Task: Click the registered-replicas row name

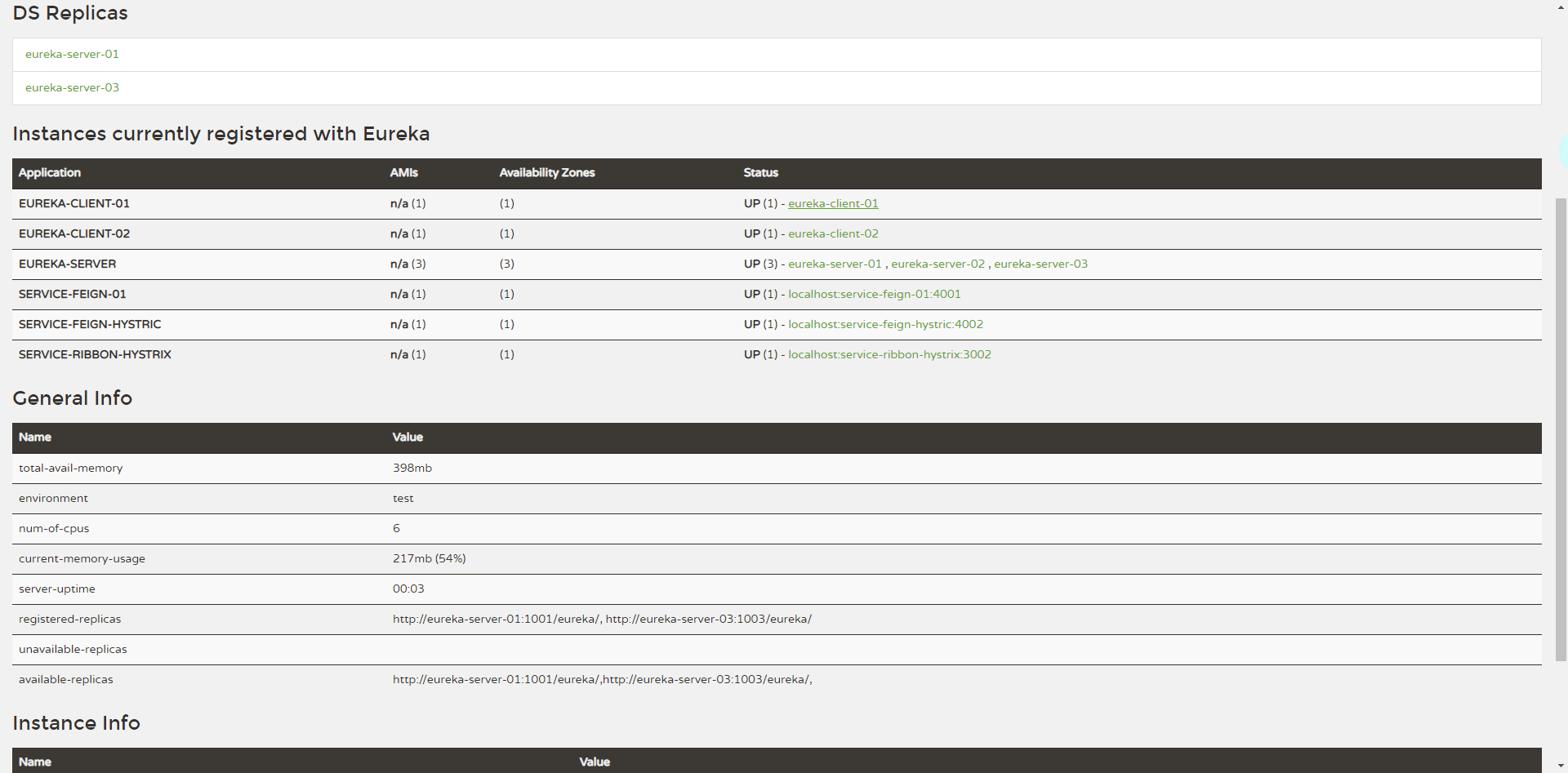Action: click(x=70, y=619)
